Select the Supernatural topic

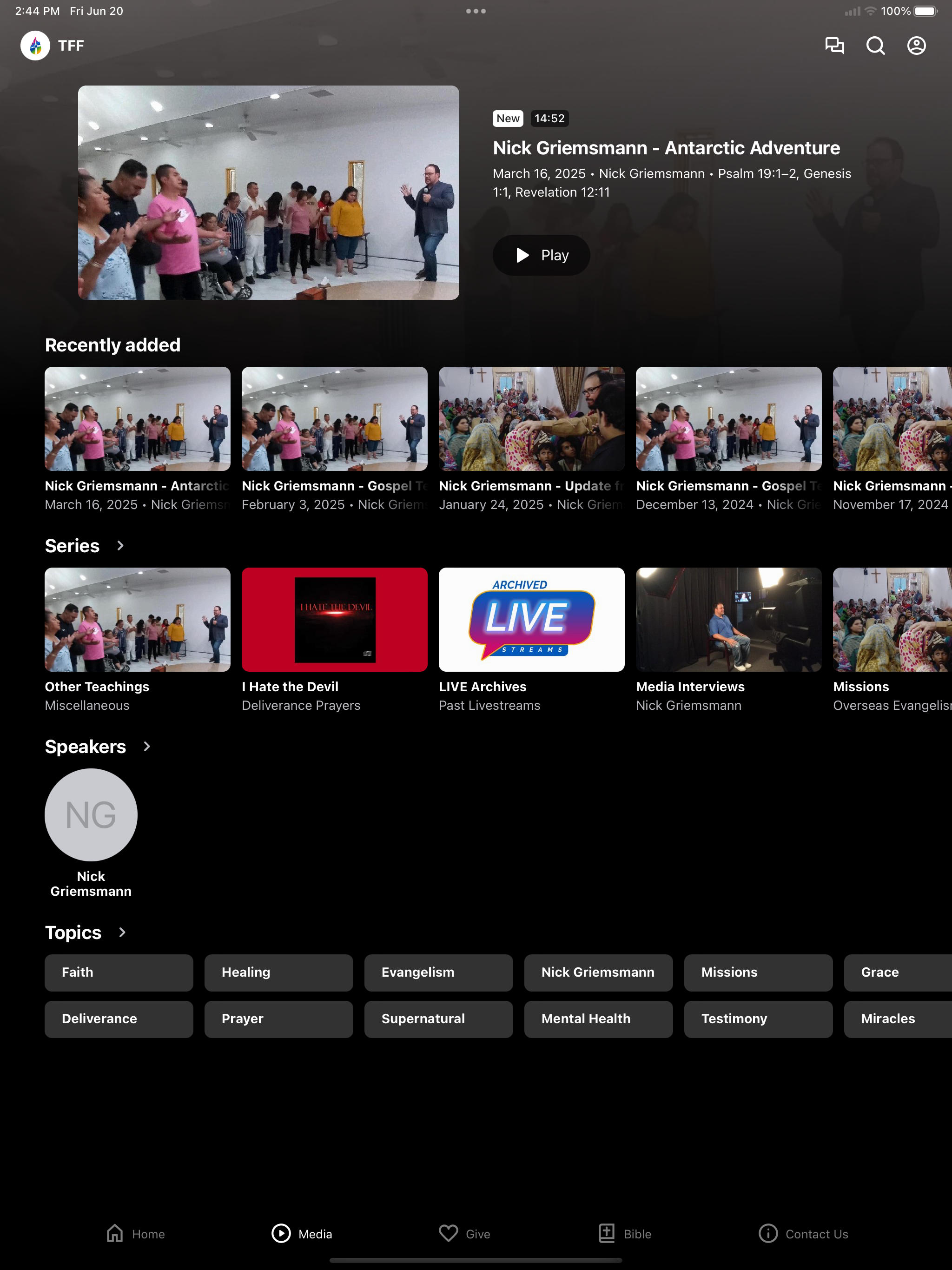[439, 1019]
